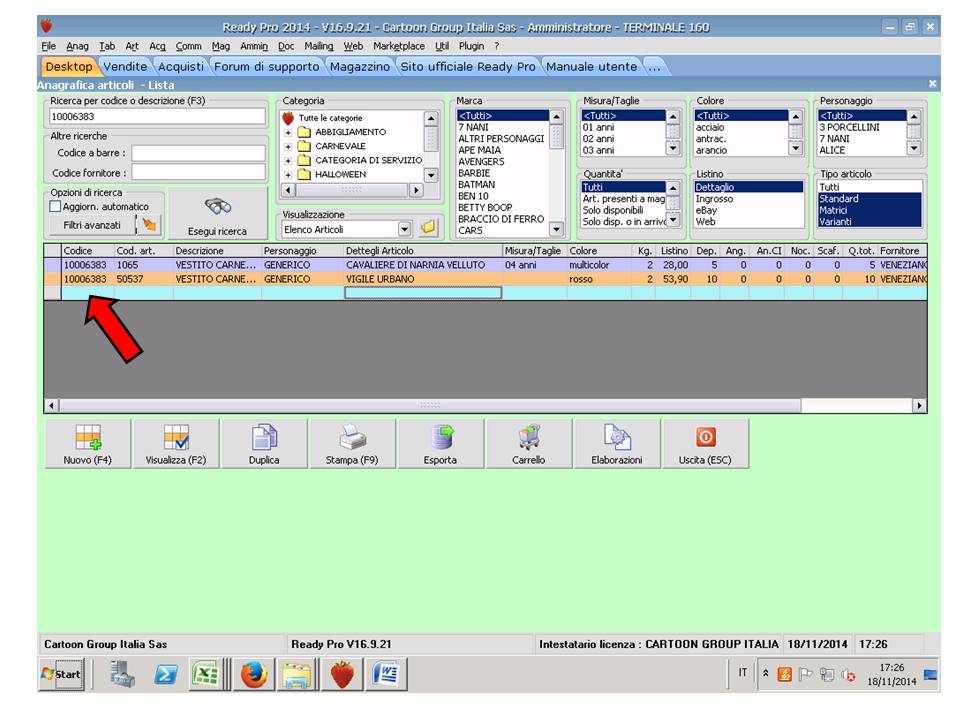Open the Anag menu
This screenshot has height=720, width=960.
coord(77,46)
